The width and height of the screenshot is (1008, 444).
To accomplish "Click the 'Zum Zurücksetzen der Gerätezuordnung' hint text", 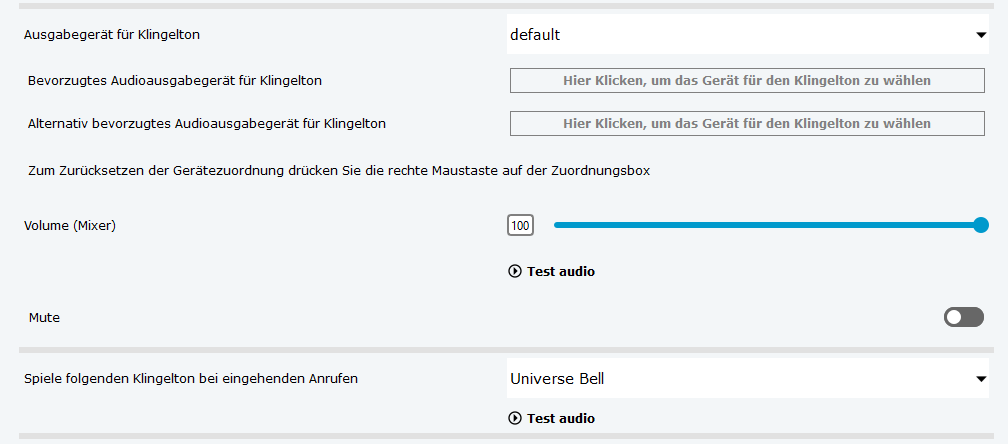I will click(x=339, y=171).
